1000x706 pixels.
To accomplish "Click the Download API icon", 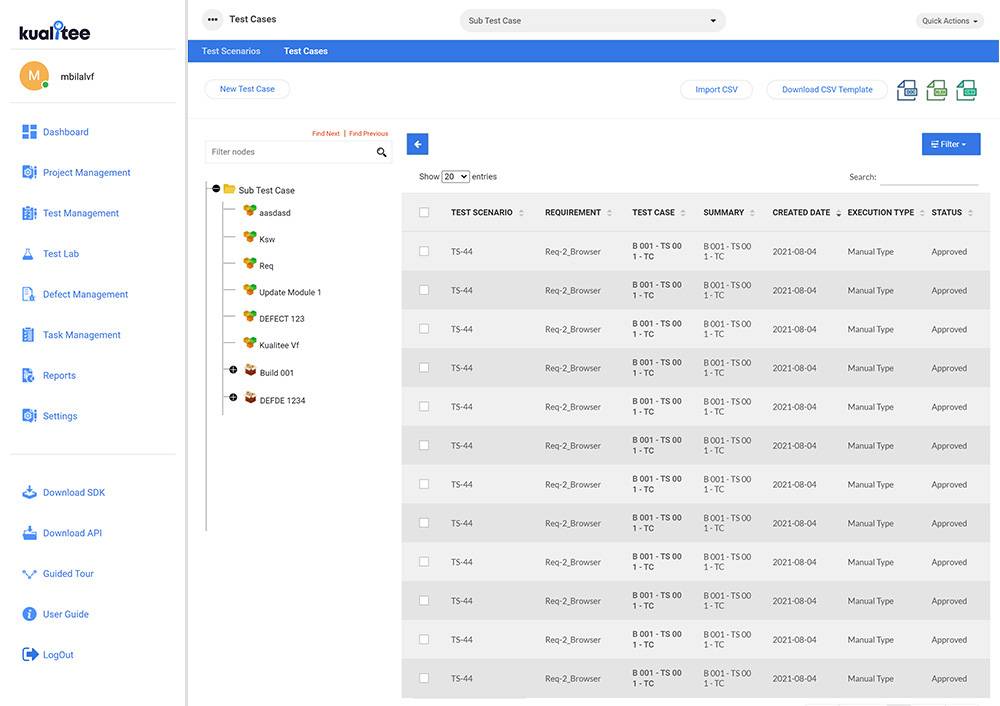I will (29, 533).
